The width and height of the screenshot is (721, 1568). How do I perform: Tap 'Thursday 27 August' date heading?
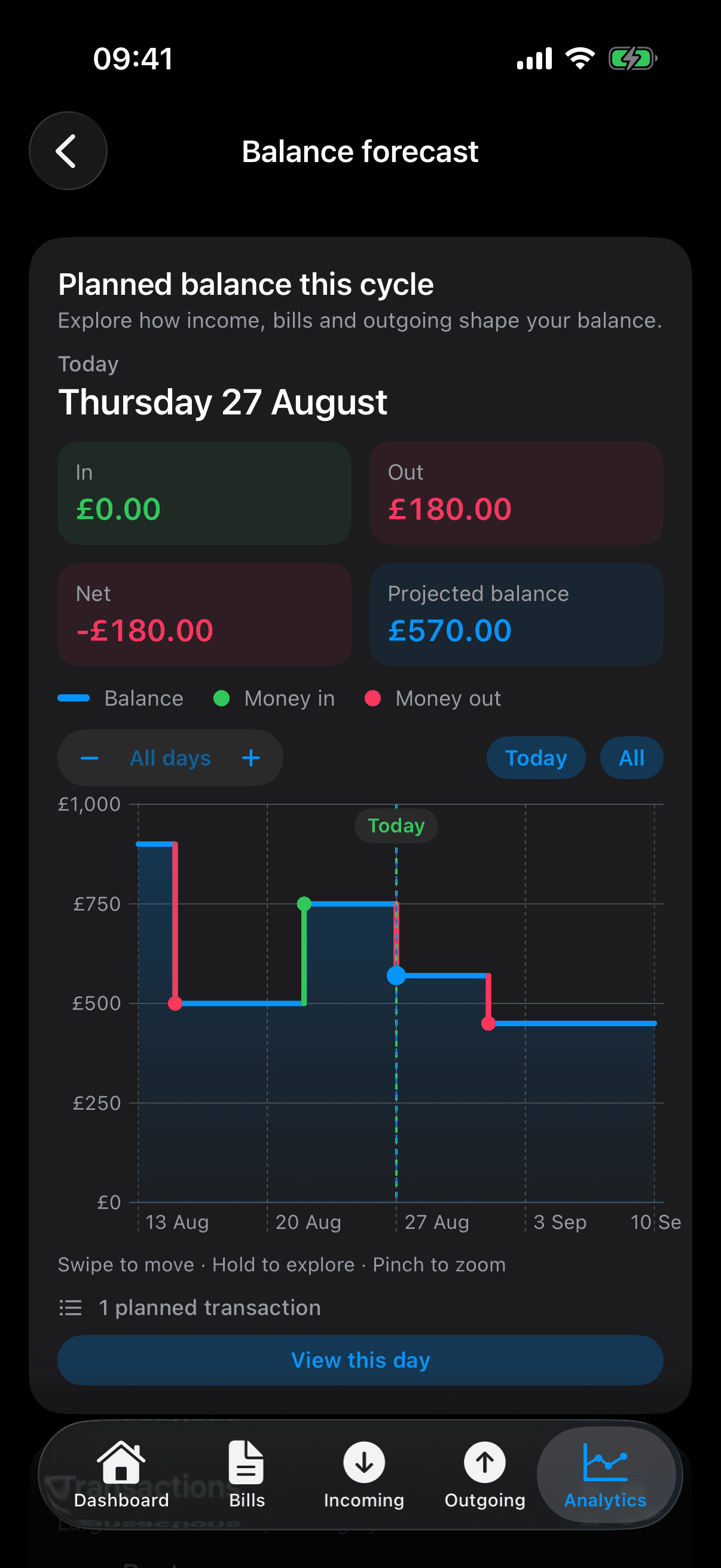click(x=222, y=402)
